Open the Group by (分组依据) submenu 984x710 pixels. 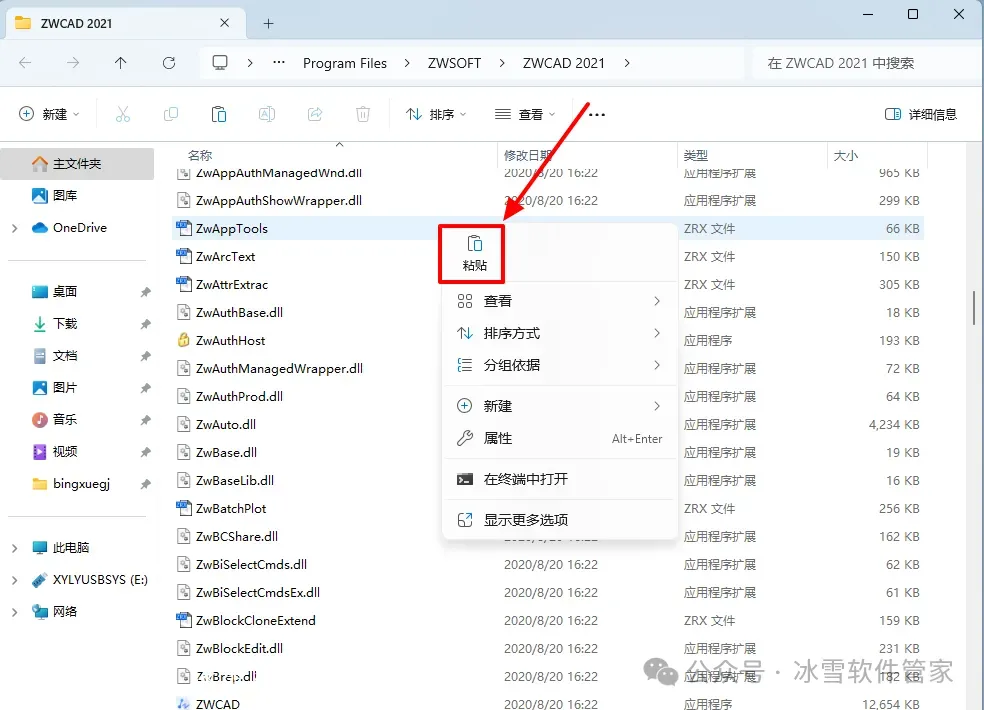(559, 365)
